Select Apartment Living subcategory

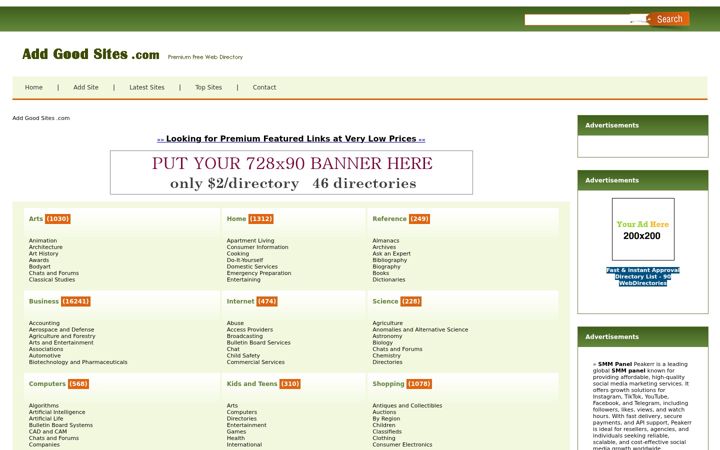250,241
